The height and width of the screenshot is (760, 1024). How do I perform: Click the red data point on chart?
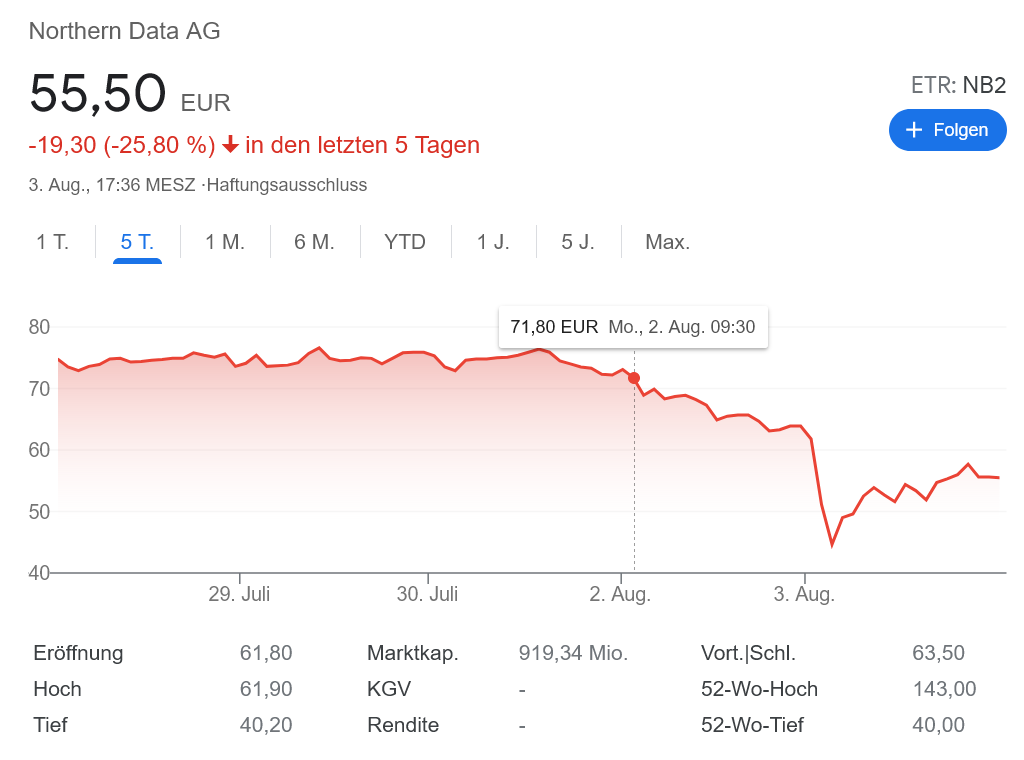coord(634,378)
